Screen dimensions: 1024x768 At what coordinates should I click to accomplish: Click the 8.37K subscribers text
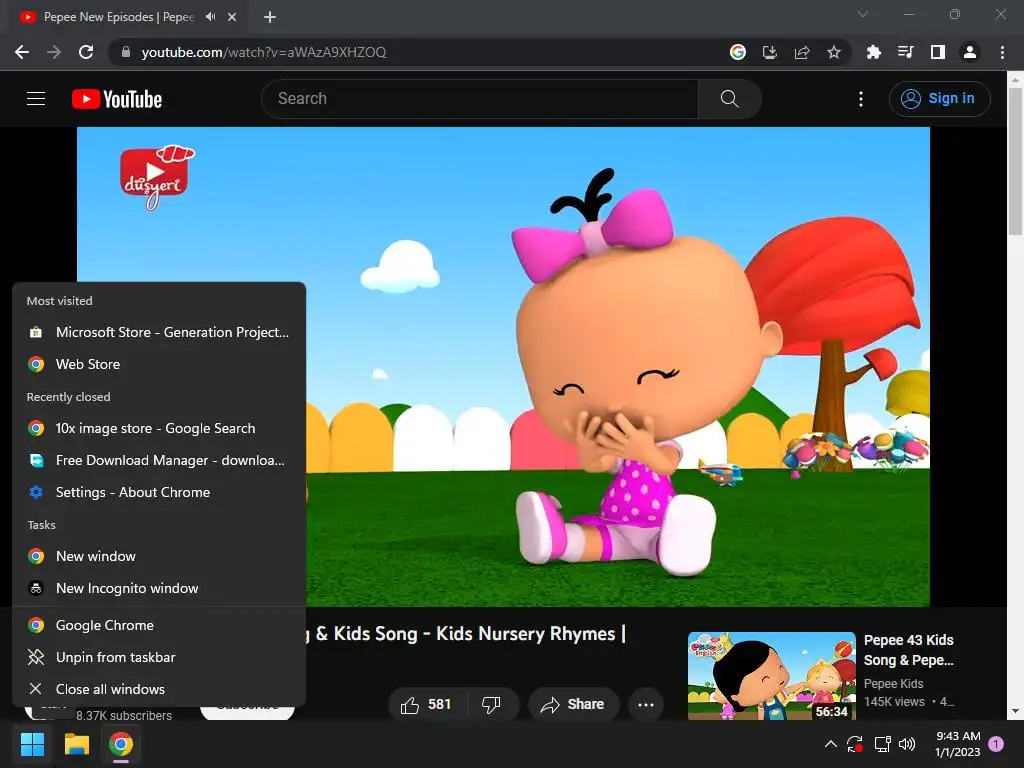tap(124, 716)
